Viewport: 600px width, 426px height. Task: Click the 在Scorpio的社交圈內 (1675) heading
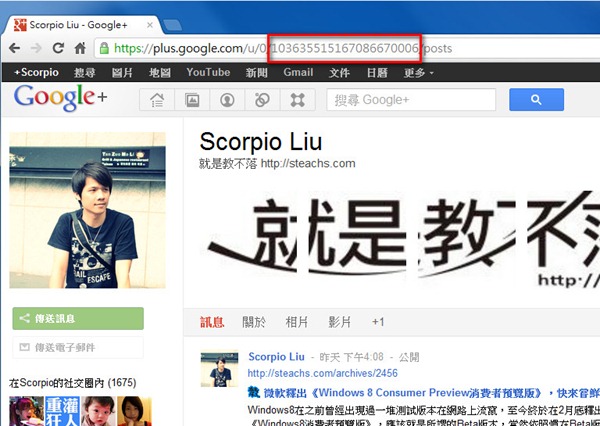(73, 383)
